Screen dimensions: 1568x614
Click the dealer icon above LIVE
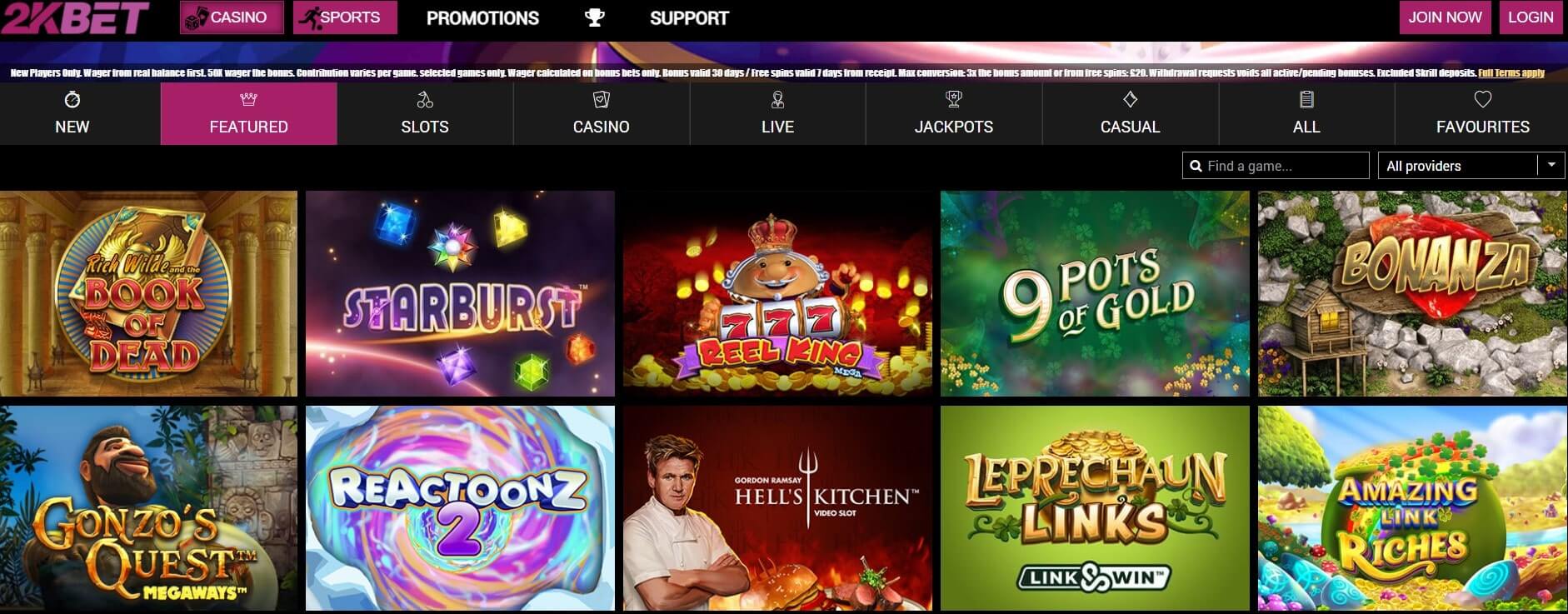[777, 100]
